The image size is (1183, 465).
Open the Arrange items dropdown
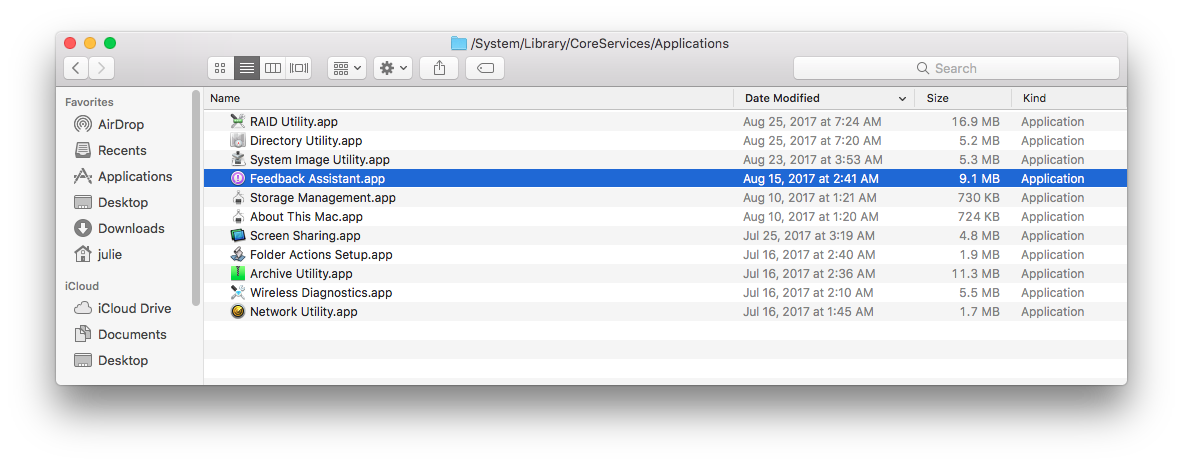tap(347, 68)
